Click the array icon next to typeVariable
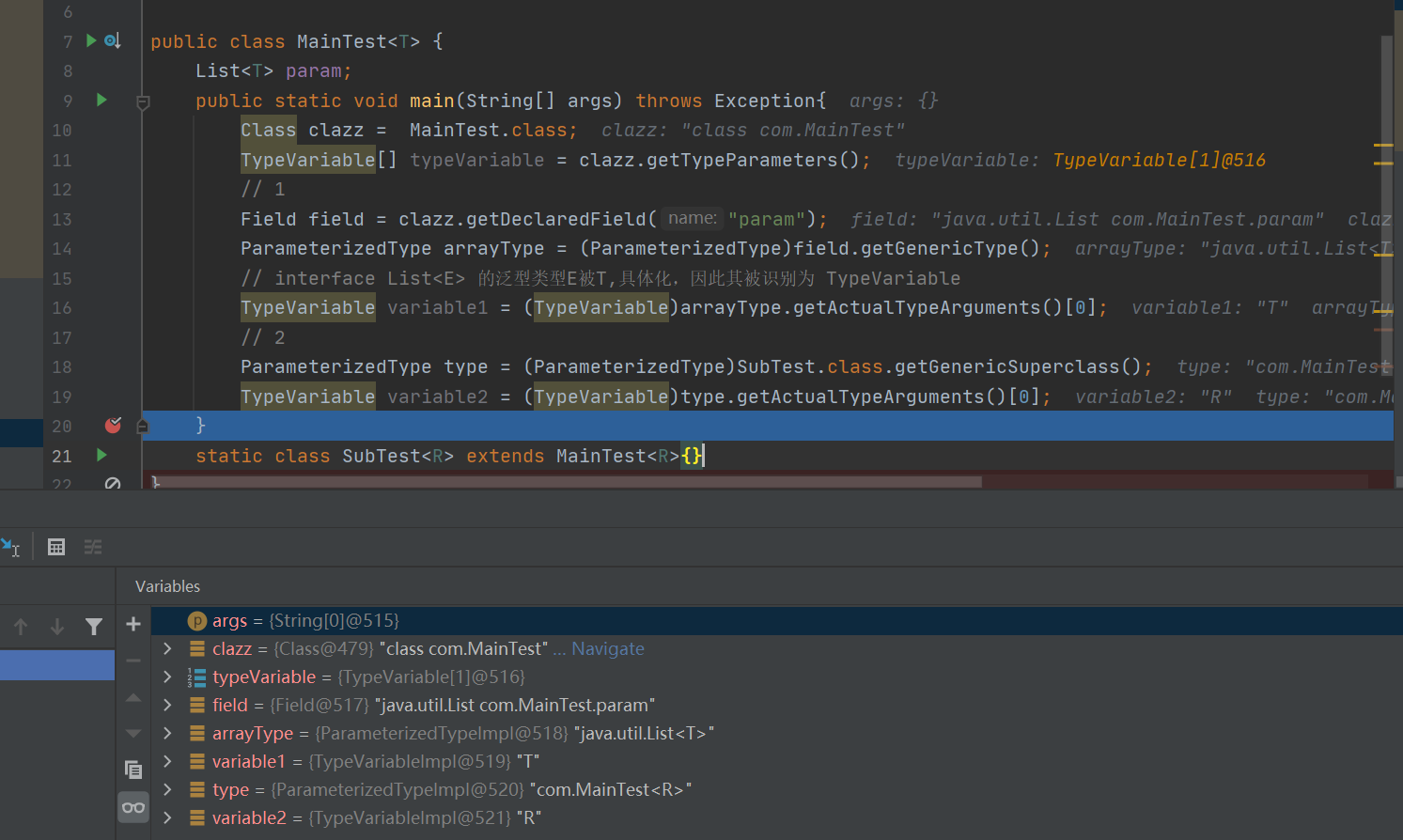Screen dimensions: 1403x840 click(196, 677)
